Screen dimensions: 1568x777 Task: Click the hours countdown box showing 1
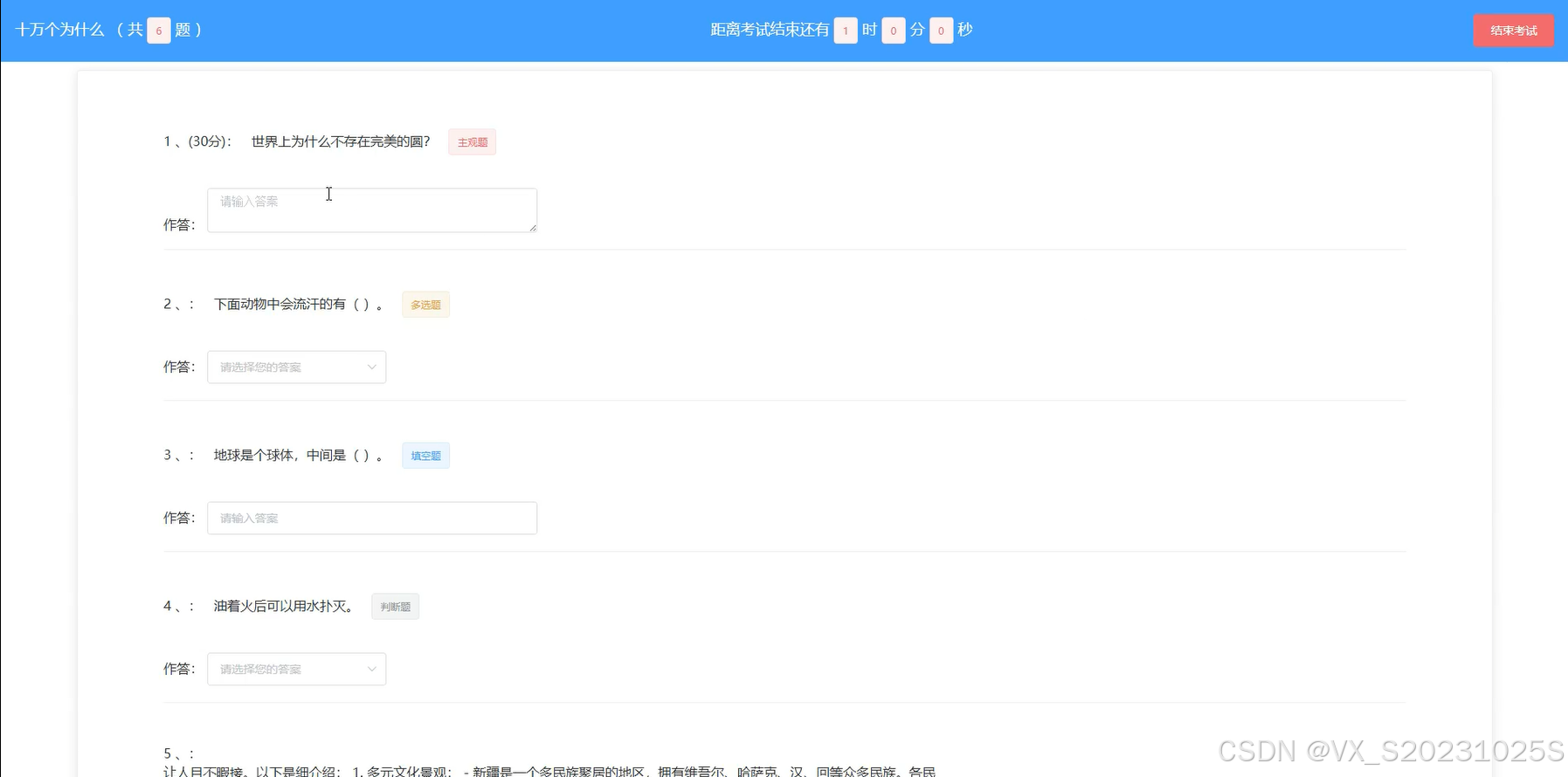pos(846,31)
